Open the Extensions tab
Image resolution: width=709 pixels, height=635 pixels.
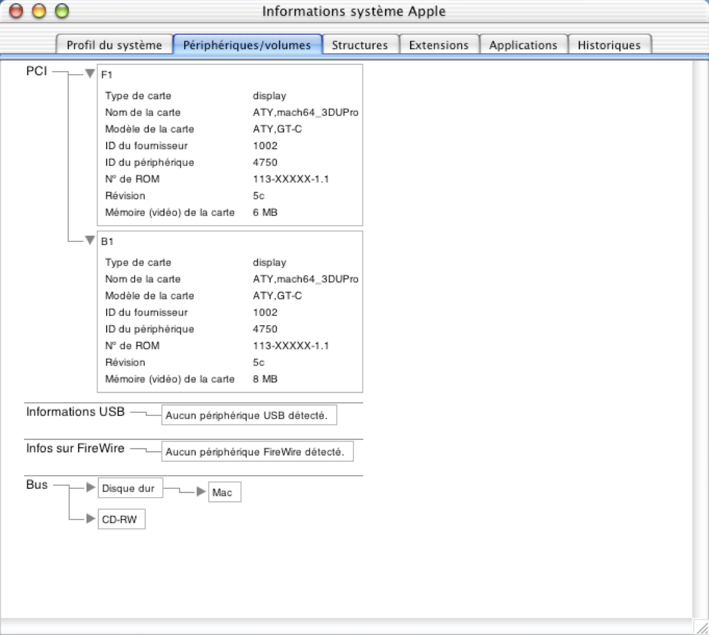coord(439,44)
